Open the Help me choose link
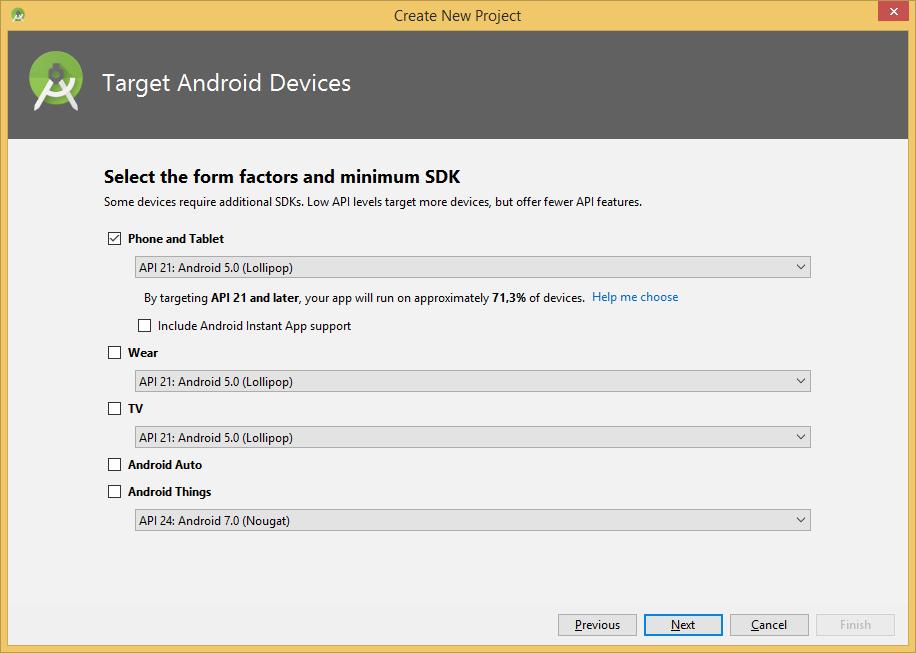Screen dimensions: 916x653 [x=635, y=297]
